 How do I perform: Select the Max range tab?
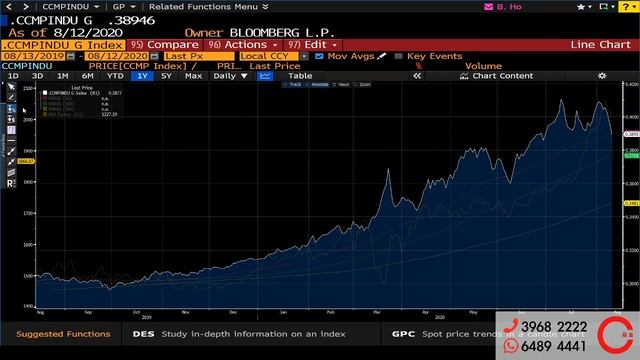click(x=193, y=76)
